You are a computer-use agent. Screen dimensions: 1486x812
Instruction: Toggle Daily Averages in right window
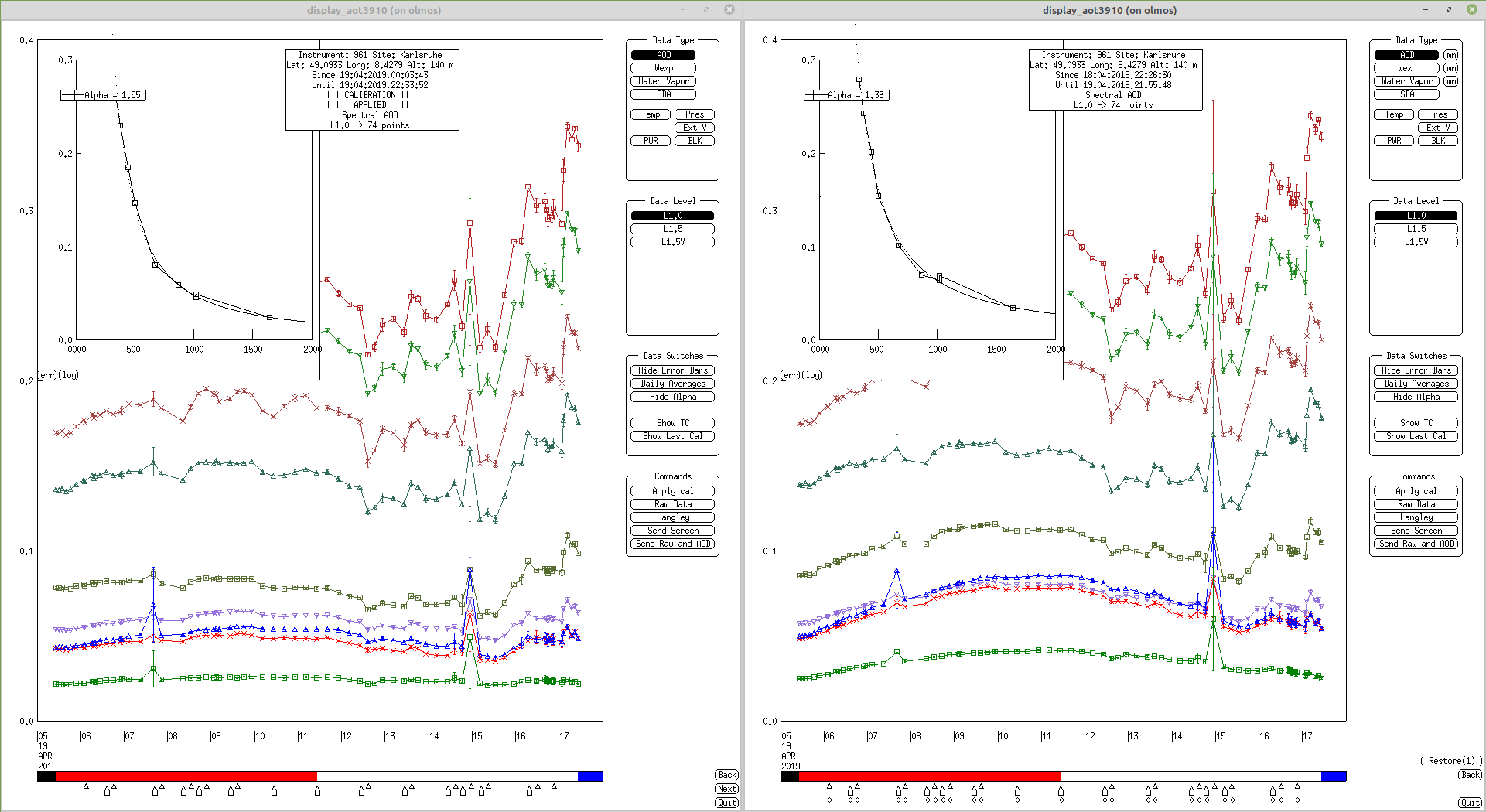pos(1416,384)
